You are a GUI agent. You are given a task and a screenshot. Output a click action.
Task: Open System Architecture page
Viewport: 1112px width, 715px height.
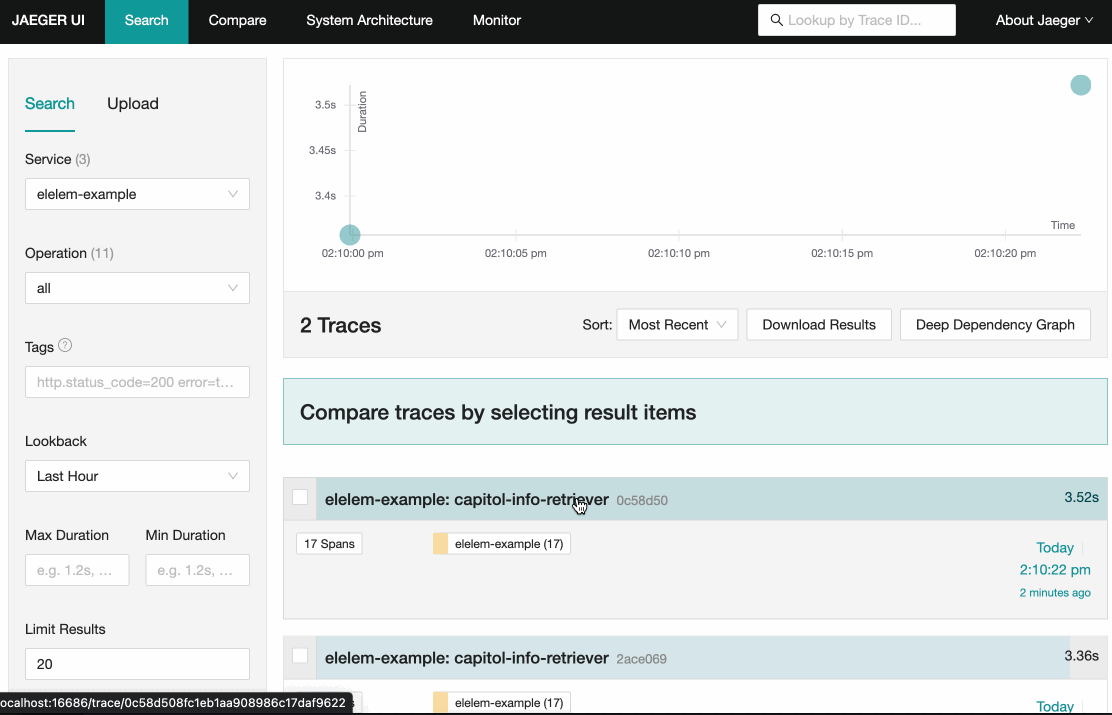[x=369, y=21]
